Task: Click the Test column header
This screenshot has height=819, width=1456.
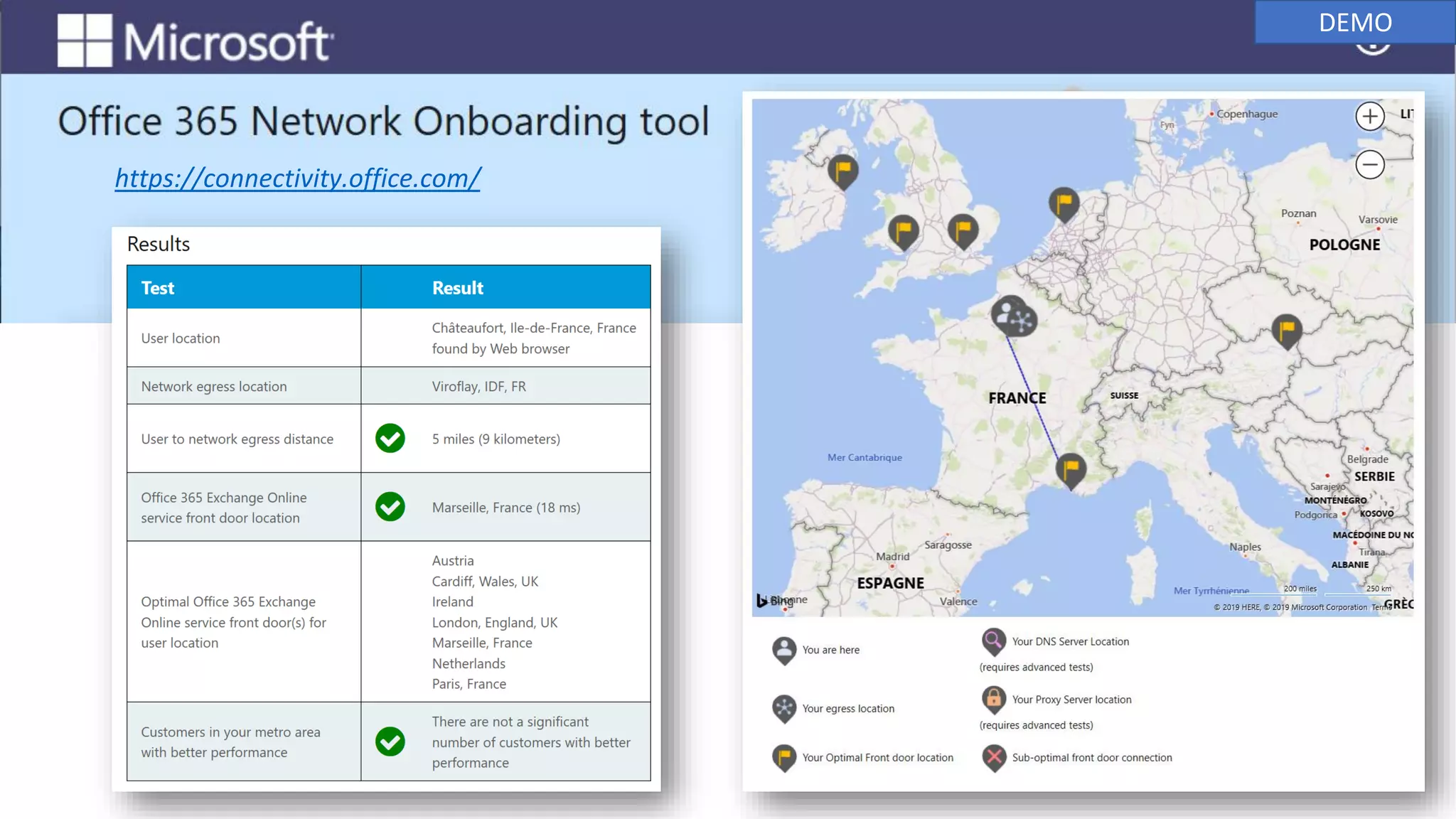Action: click(x=244, y=287)
